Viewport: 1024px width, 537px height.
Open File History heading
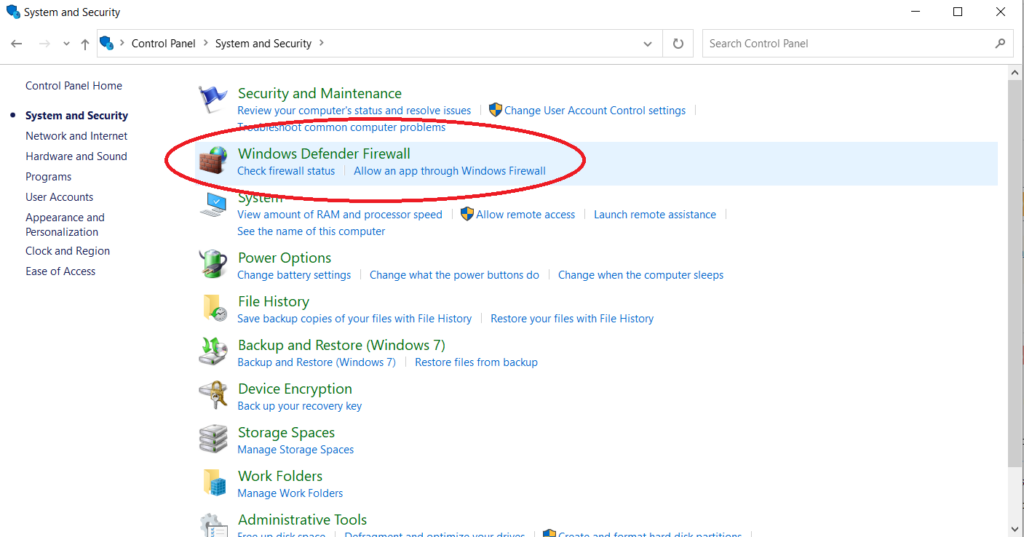[274, 301]
